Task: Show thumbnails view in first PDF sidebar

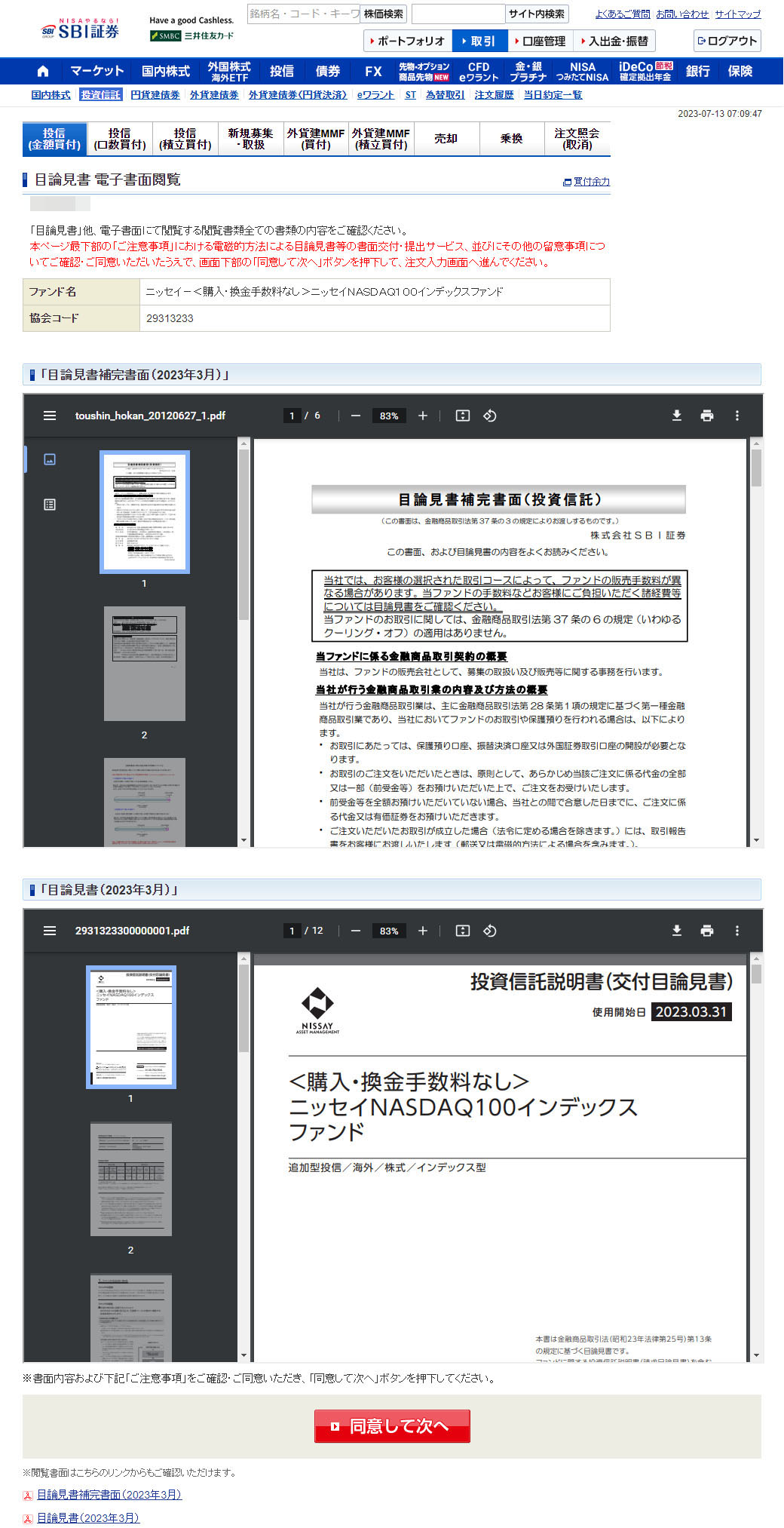Action: (50, 459)
